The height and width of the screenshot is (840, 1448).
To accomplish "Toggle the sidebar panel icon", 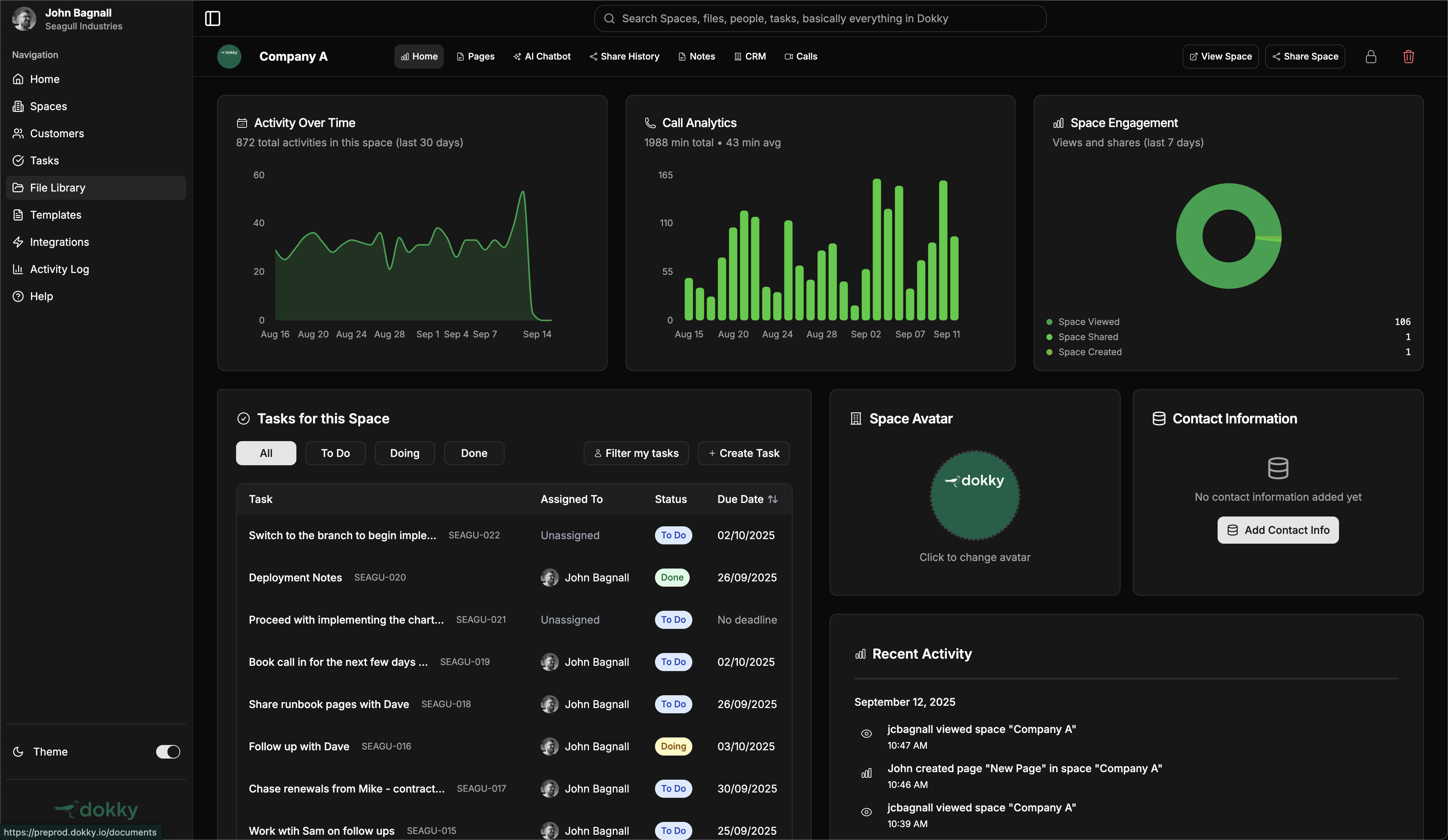I will coord(213,18).
